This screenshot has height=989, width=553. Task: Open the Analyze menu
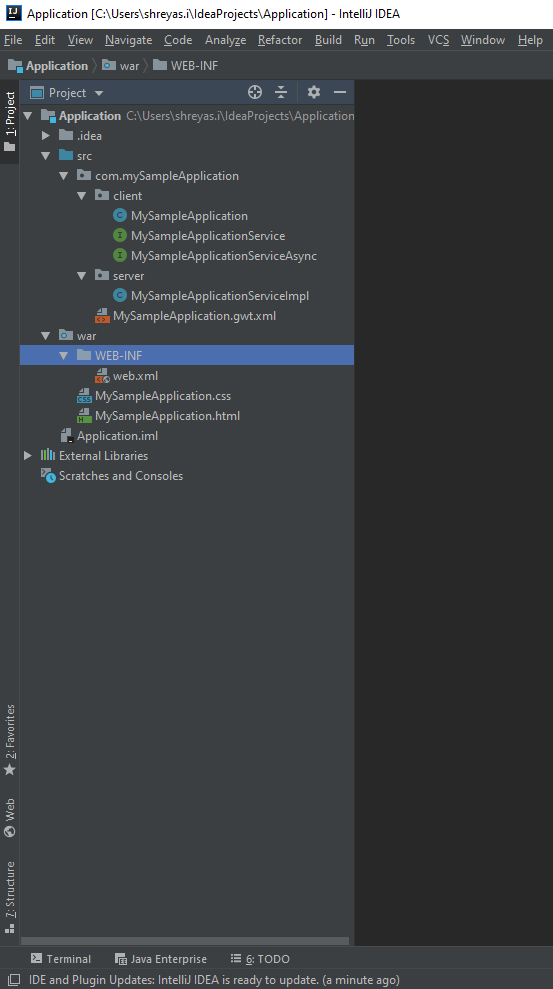coord(226,40)
